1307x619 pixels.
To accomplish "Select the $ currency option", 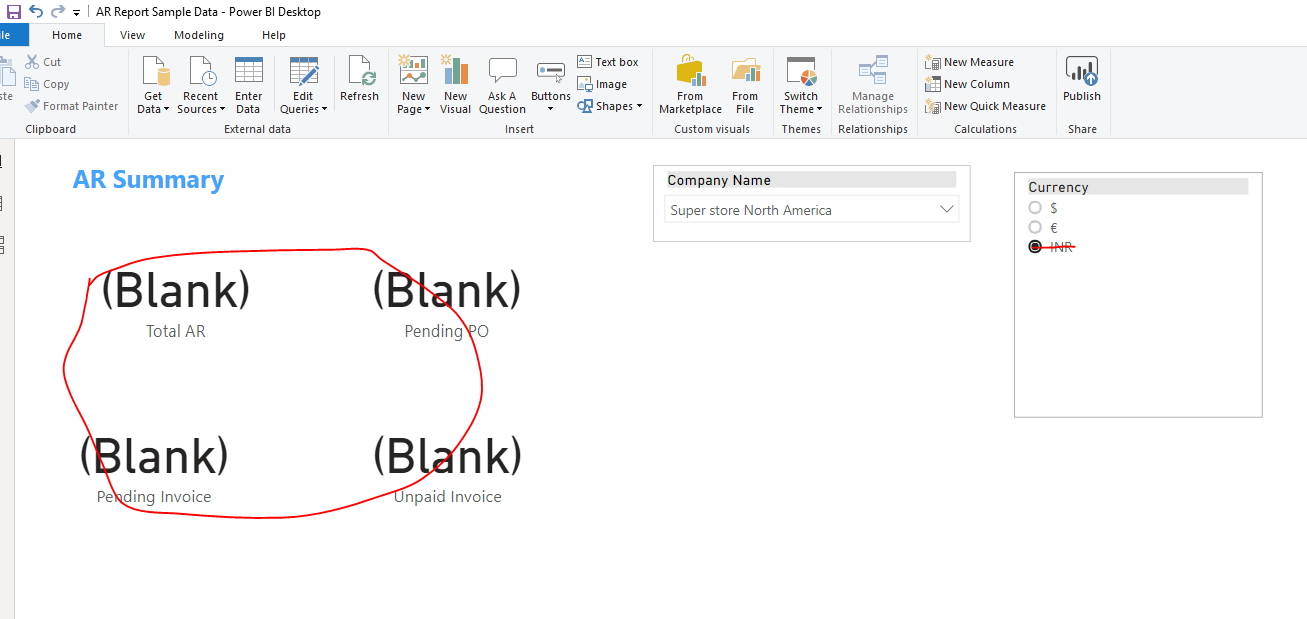I will (x=1035, y=208).
